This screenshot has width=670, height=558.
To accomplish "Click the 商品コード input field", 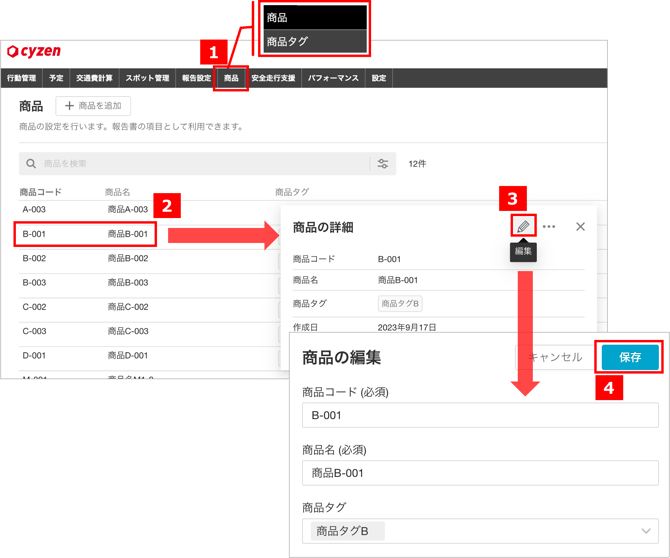I will pos(480,416).
